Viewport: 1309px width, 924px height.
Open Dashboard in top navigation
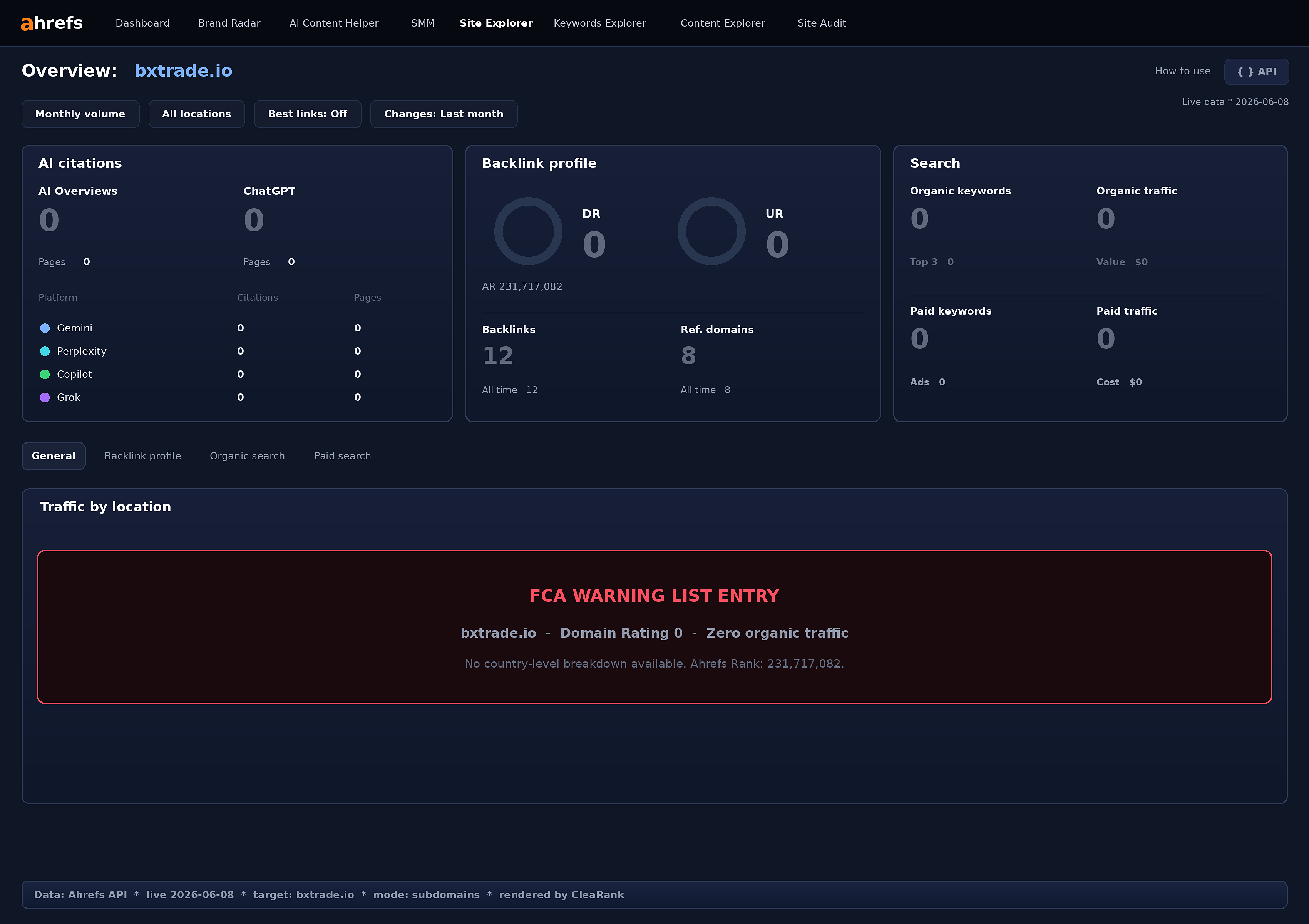tap(142, 23)
